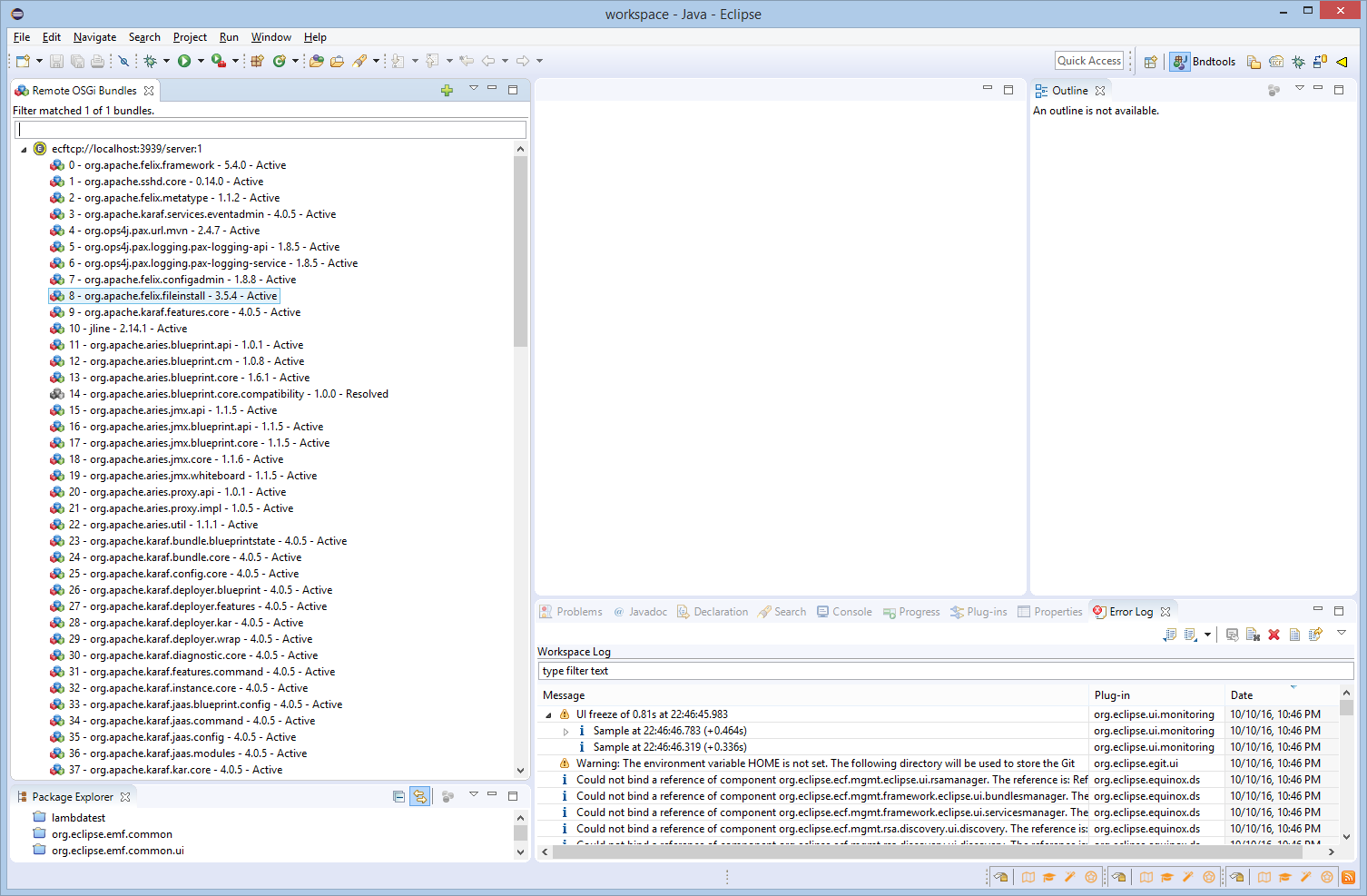
Task: Switch to the Progress tab
Action: click(x=911, y=612)
